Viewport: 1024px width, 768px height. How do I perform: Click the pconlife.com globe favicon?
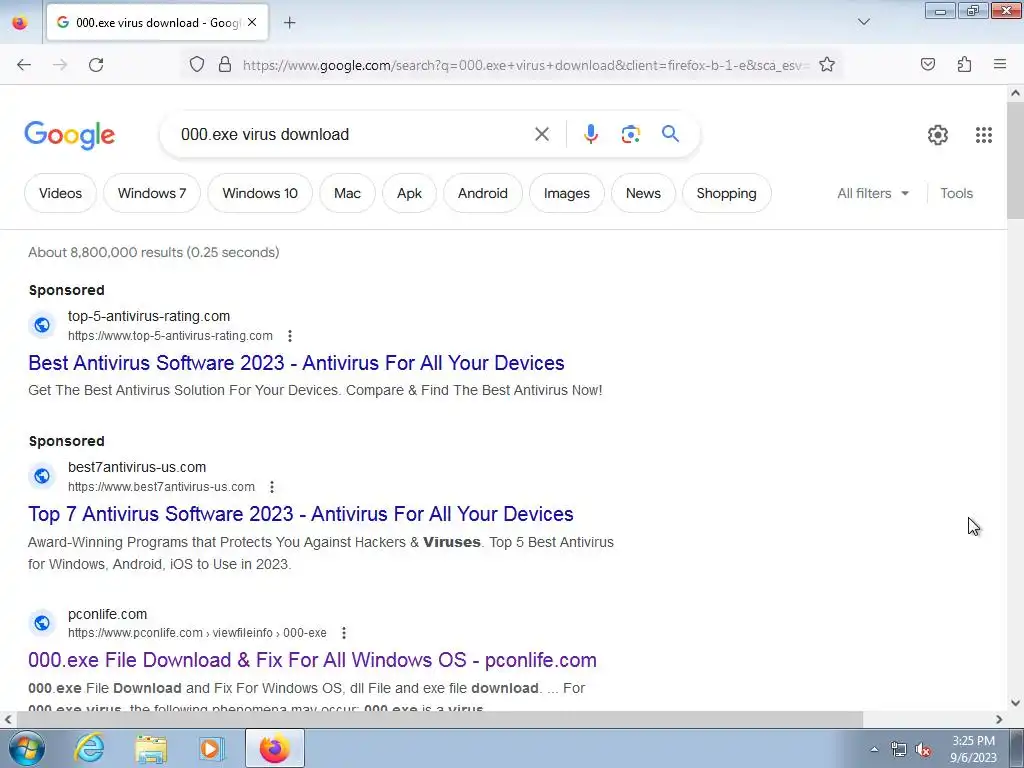tap(42, 623)
